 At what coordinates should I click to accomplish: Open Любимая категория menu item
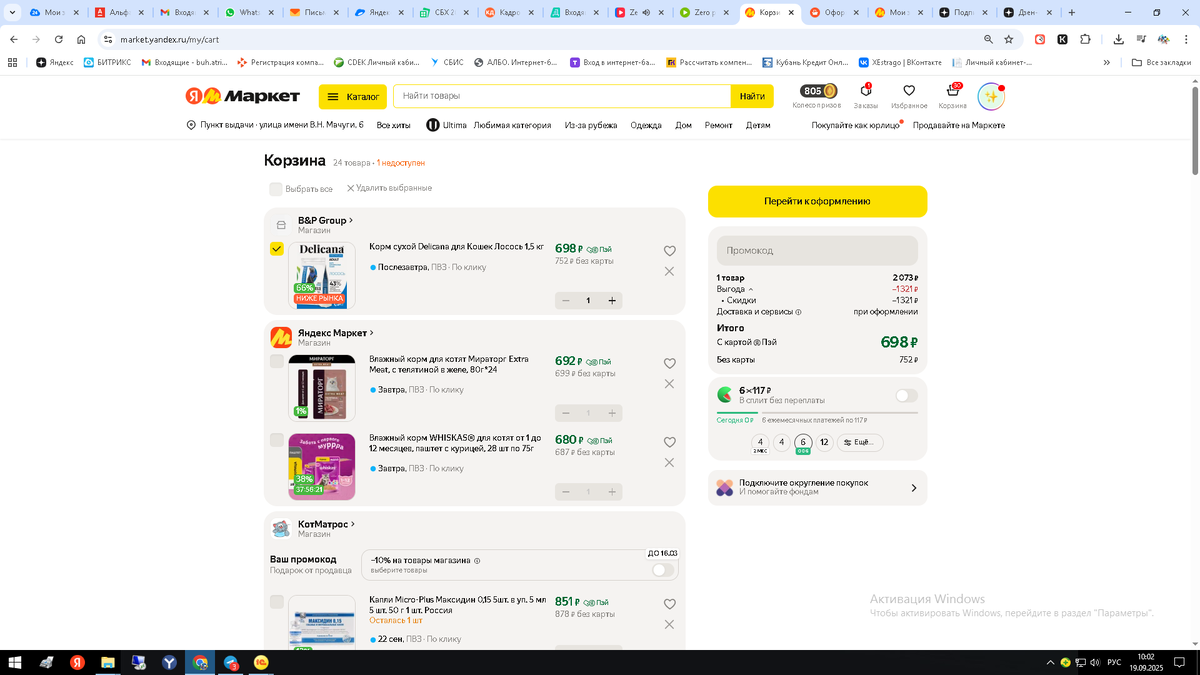coord(512,125)
